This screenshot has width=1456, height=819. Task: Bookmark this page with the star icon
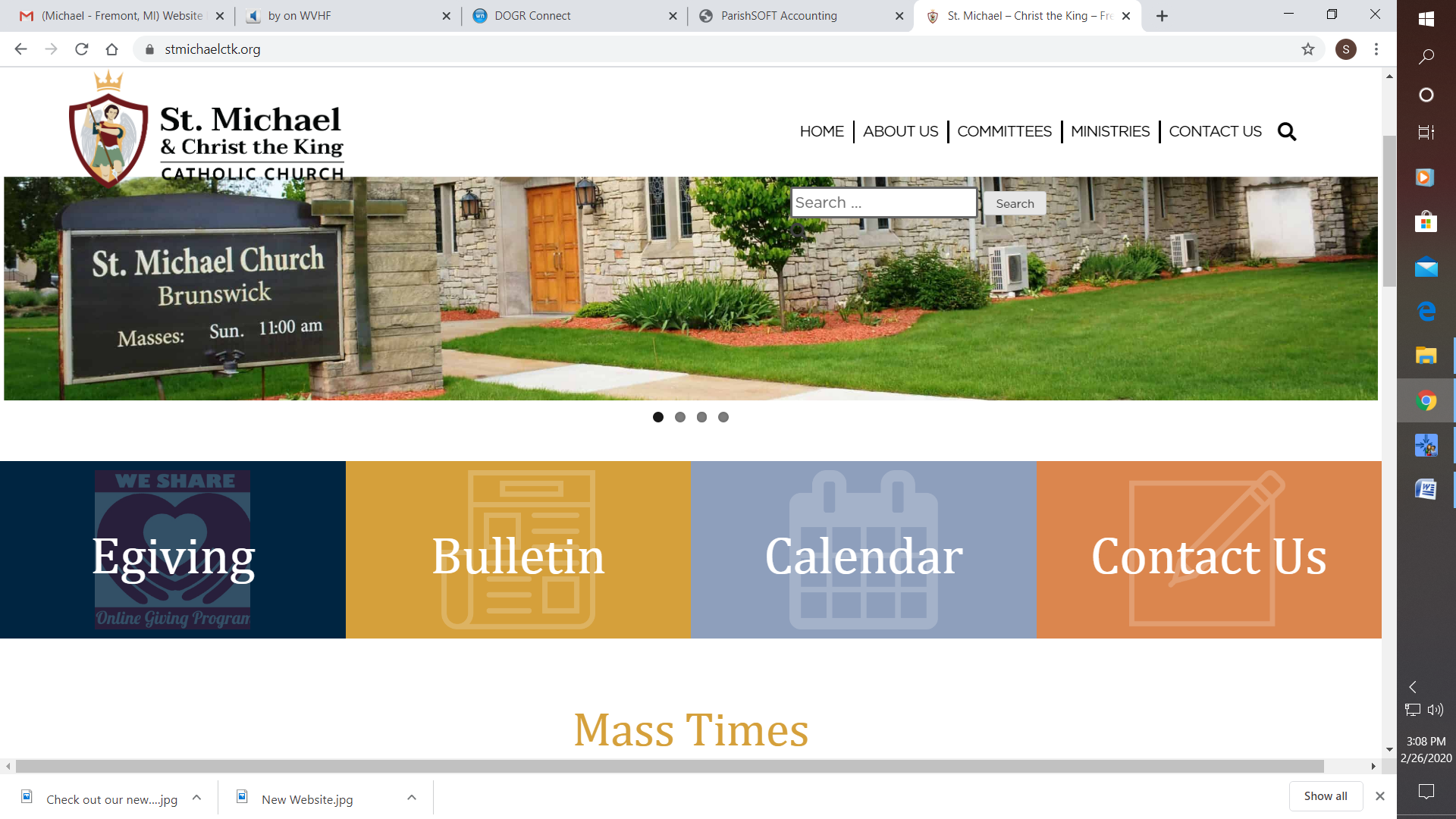point(1308,49)
